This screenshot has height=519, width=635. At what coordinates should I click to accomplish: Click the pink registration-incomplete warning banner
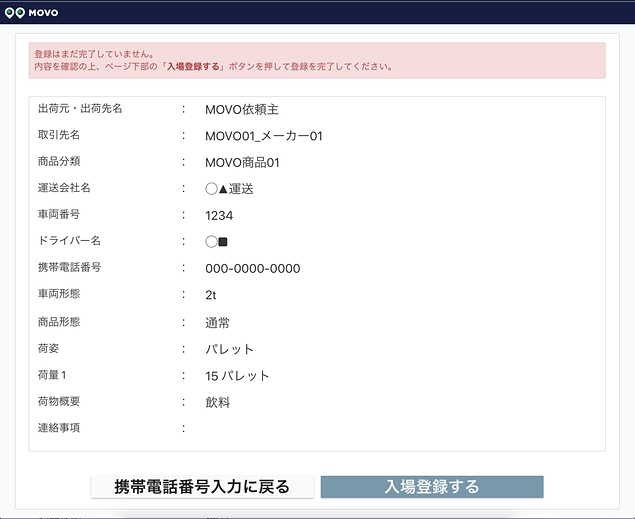317,60
